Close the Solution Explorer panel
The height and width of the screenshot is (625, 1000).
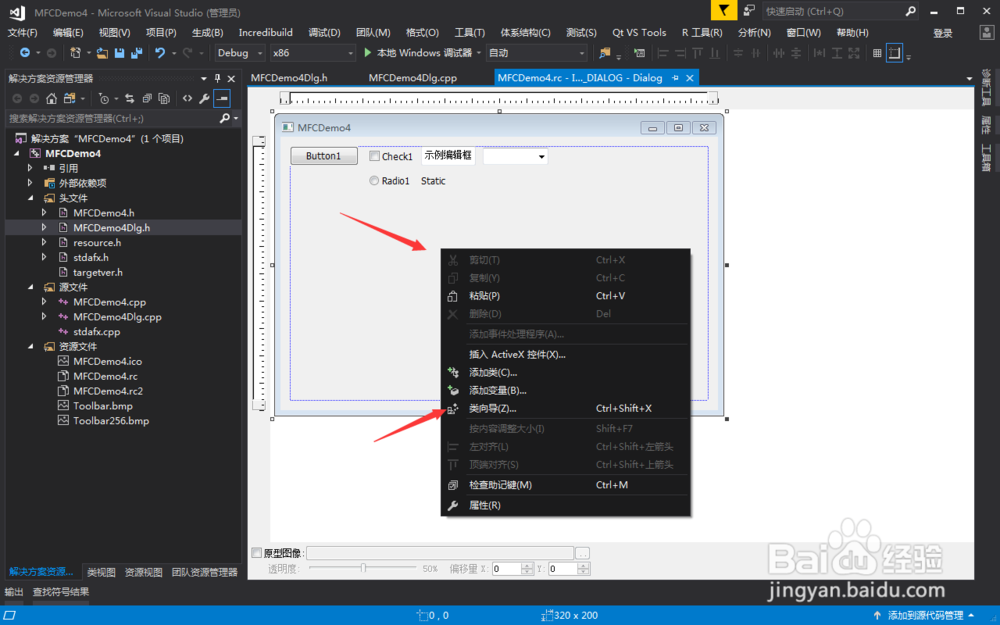[232, 78]
